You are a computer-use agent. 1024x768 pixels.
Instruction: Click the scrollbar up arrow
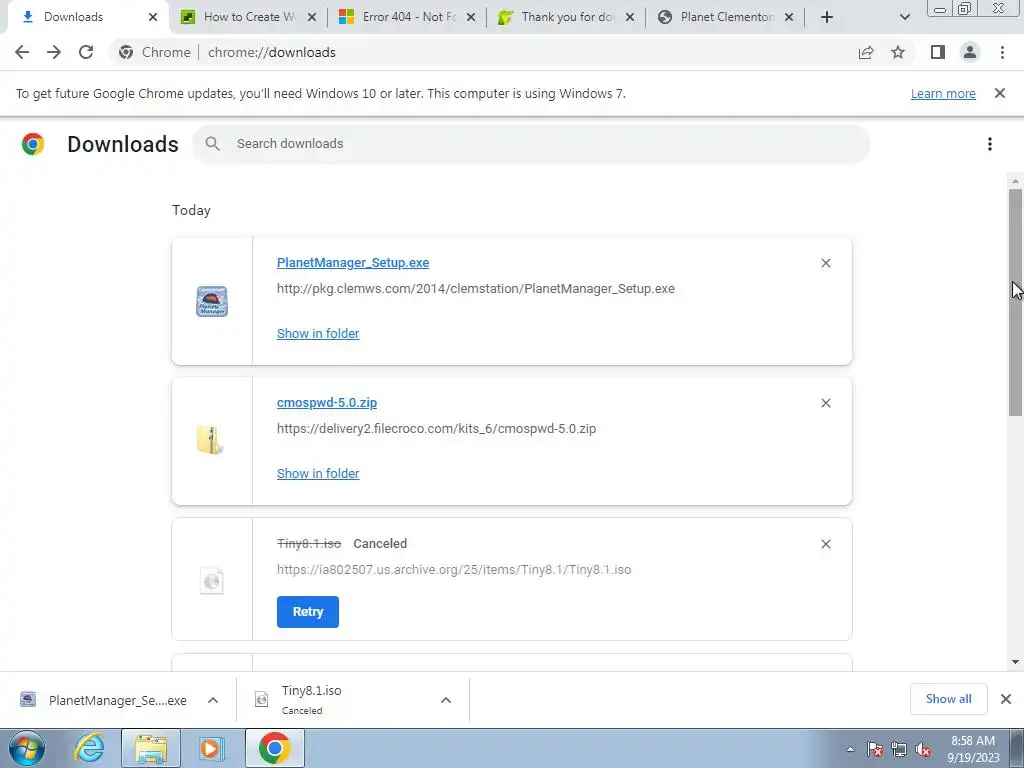point(1015,181)
